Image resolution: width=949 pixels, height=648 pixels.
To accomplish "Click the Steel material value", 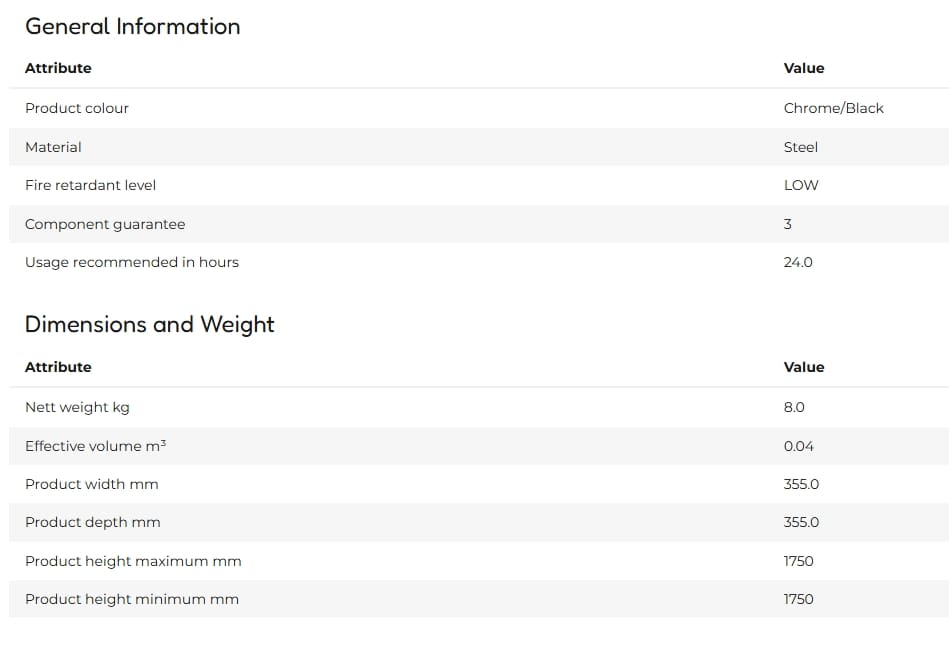I will tap(801, 147).
